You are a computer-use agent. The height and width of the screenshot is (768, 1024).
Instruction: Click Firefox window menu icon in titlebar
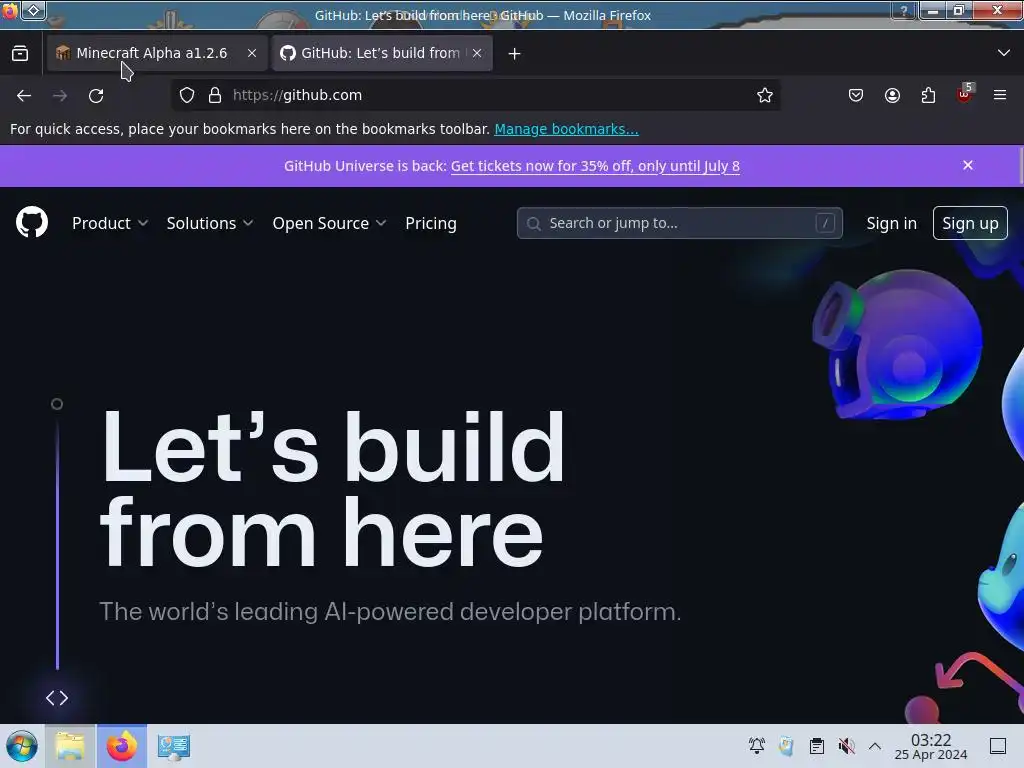coord(9,10)
